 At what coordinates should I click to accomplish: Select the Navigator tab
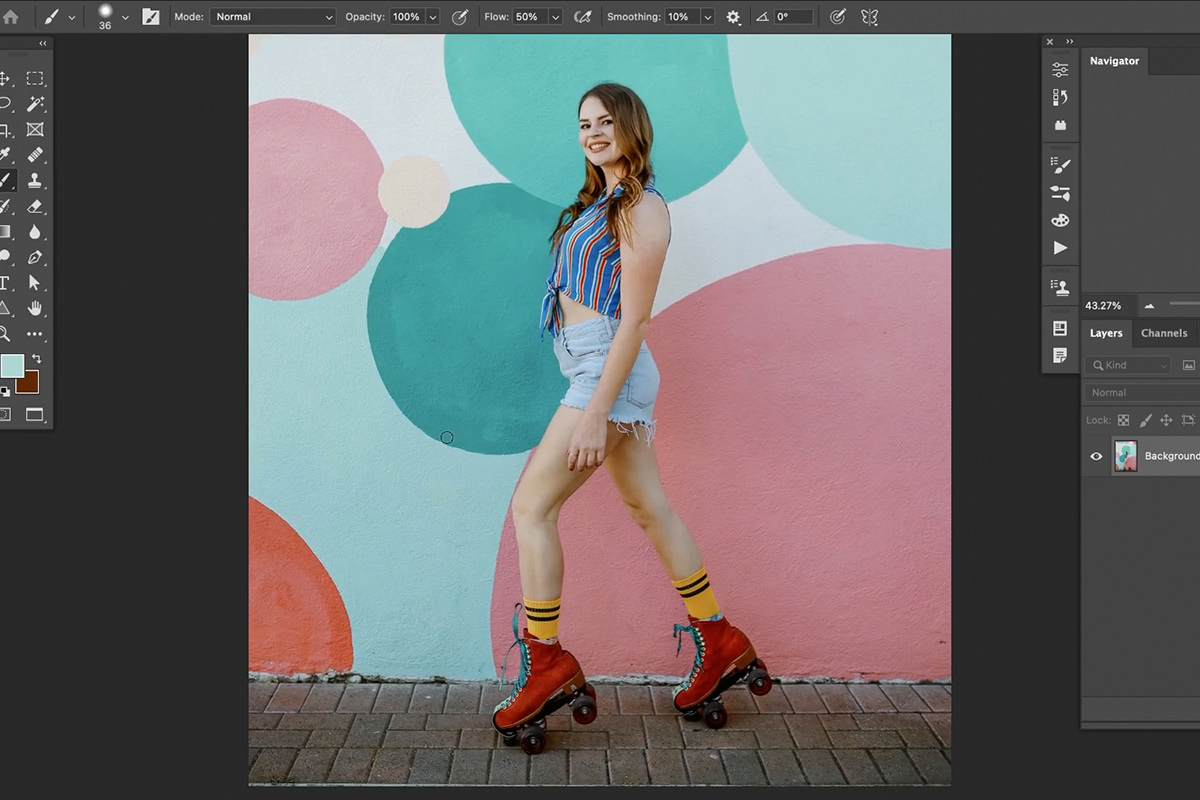1114,61
